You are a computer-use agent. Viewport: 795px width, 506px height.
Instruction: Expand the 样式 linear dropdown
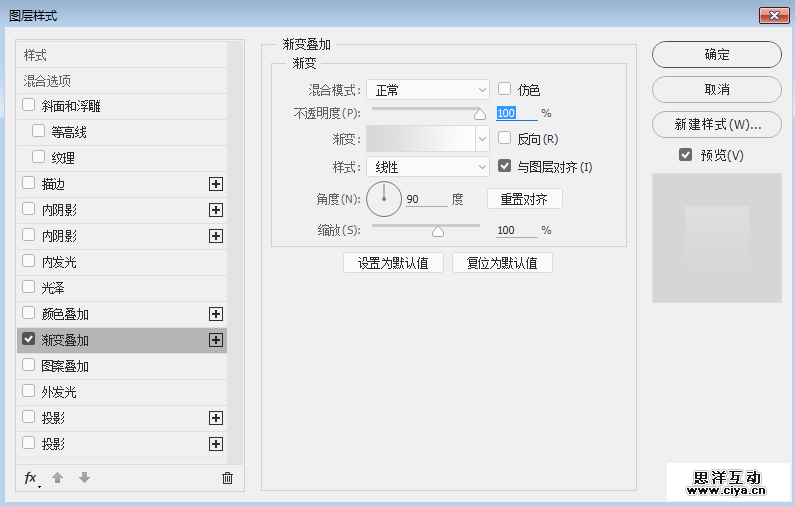click(x=427, y=167)
